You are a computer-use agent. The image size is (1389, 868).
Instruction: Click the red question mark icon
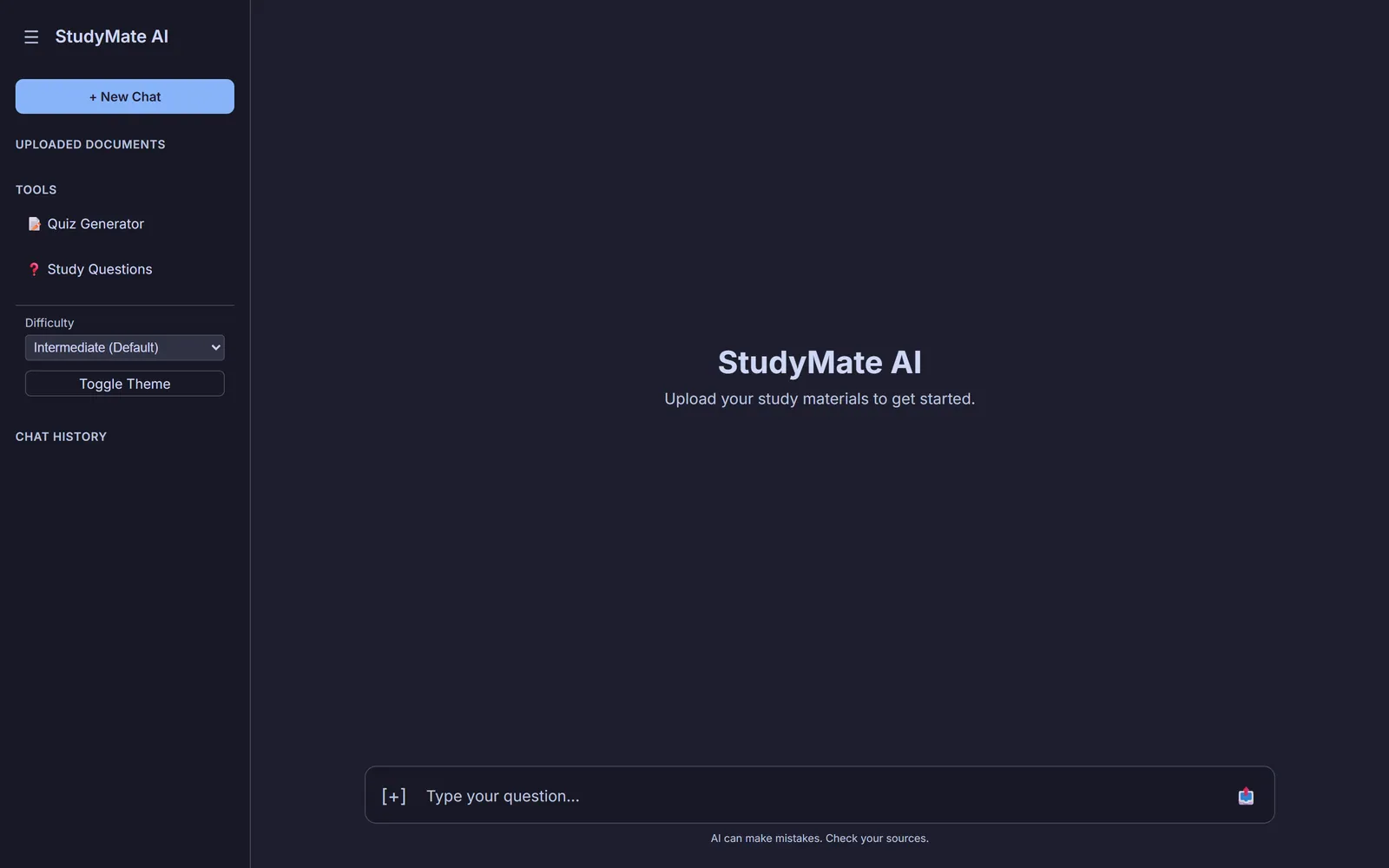pos(34,269)
